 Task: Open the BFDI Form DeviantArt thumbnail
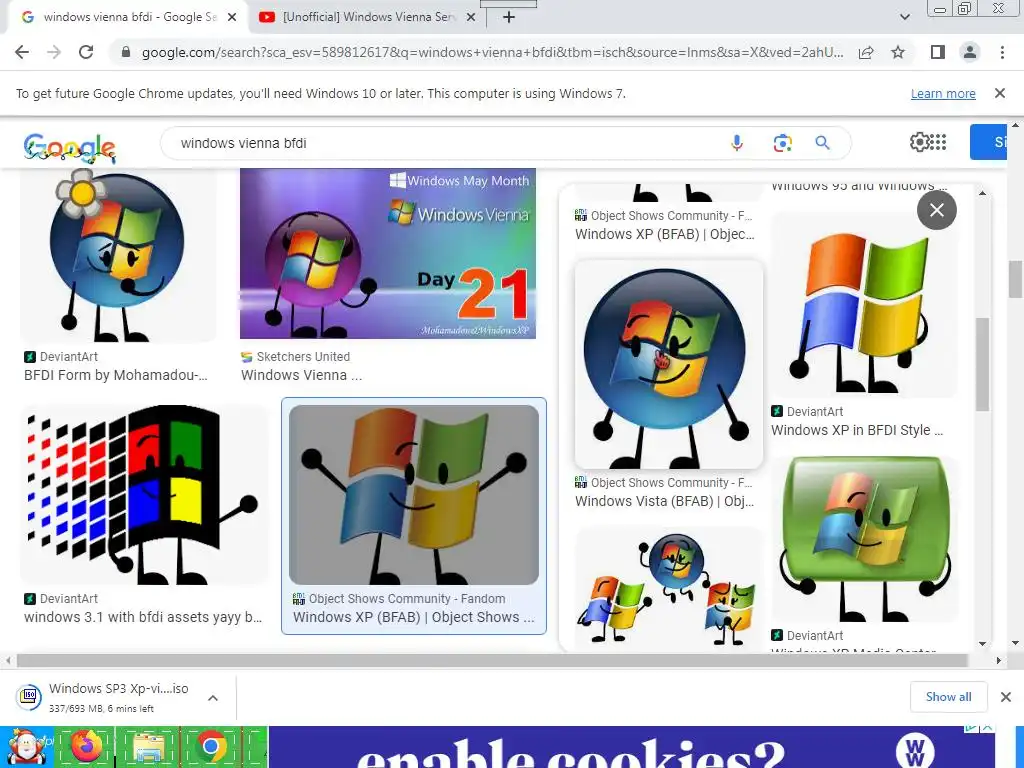(x=118, y=255)
